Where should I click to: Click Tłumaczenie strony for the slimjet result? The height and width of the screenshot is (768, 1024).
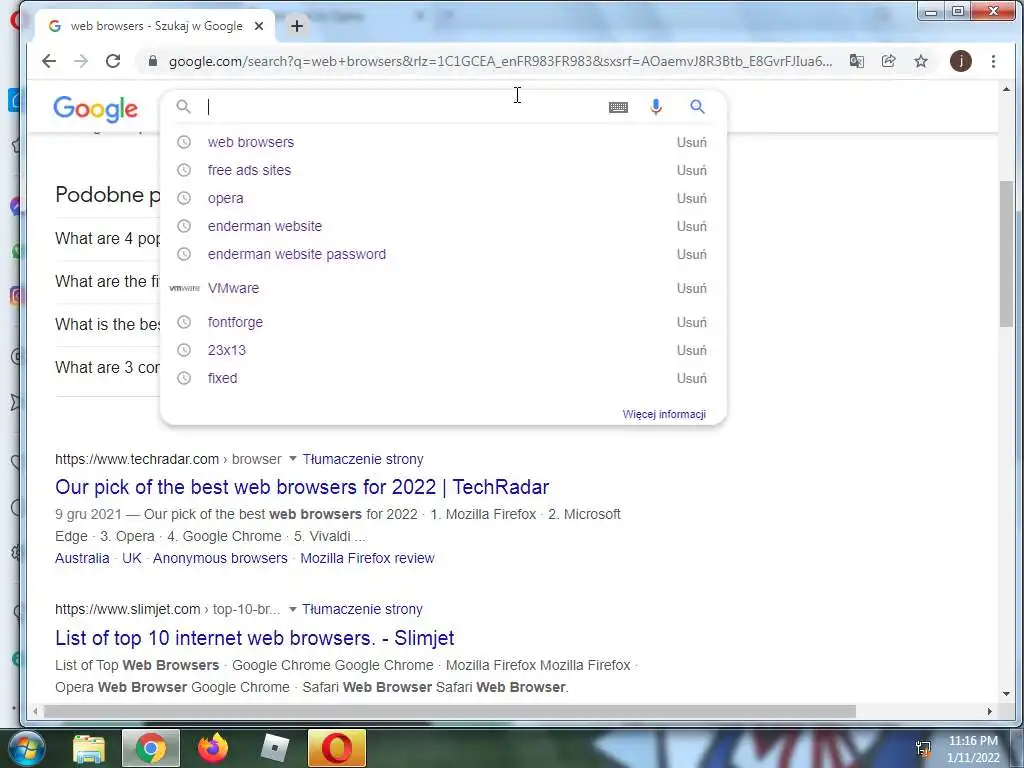(362, 610)
